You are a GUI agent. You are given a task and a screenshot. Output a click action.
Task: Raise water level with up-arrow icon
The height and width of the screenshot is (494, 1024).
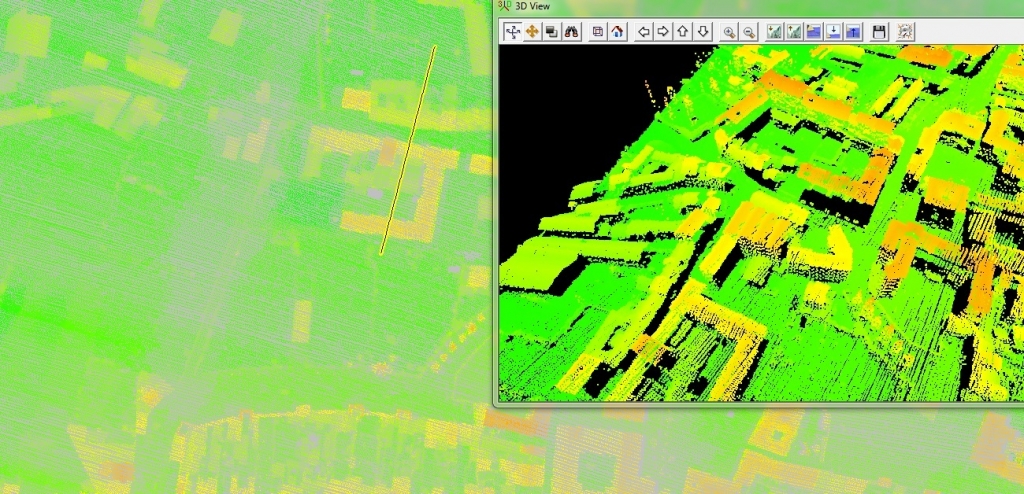click(x=853, y=31)
